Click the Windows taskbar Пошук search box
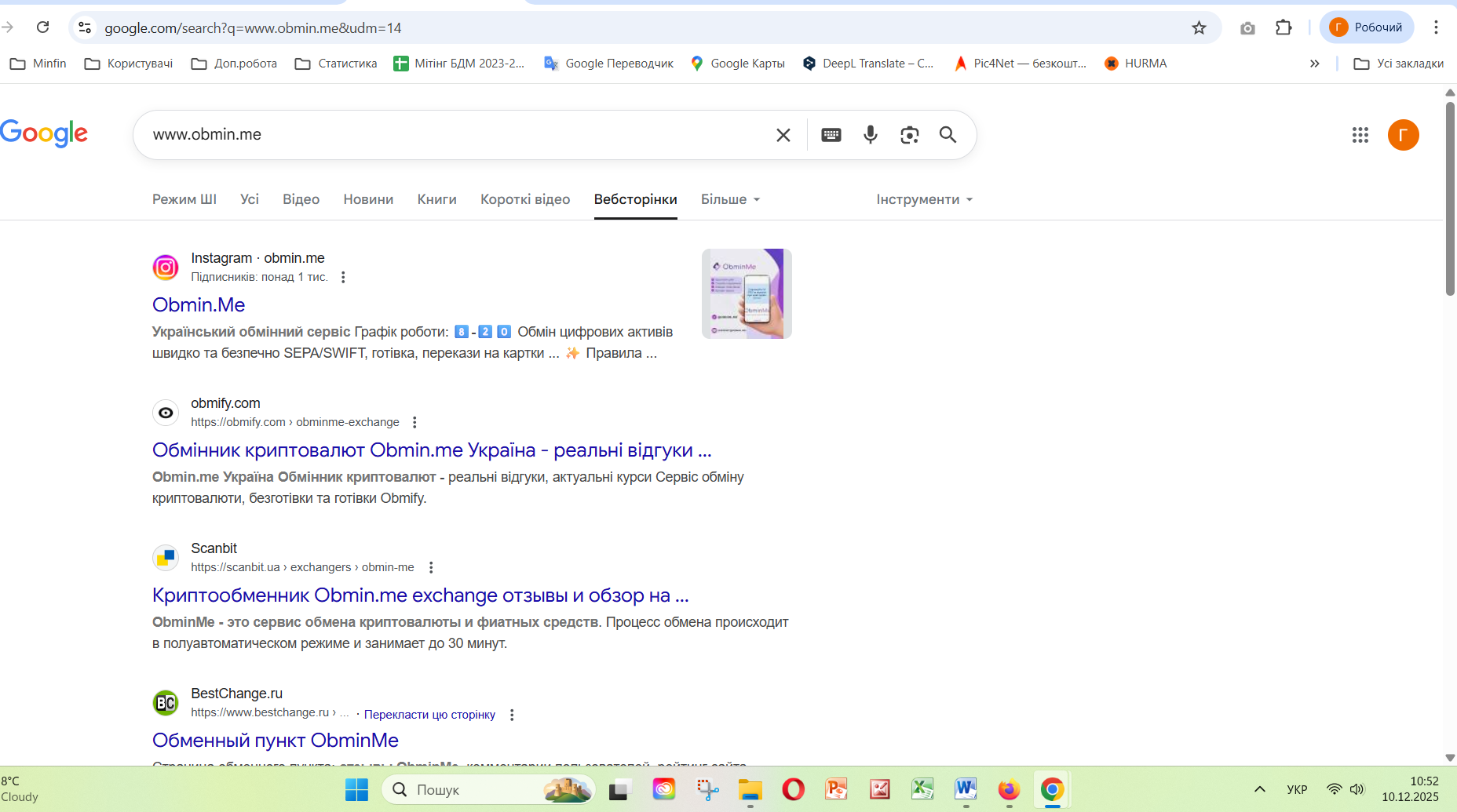Viewport: 1457px width, 812px height. tap(488, 789)
